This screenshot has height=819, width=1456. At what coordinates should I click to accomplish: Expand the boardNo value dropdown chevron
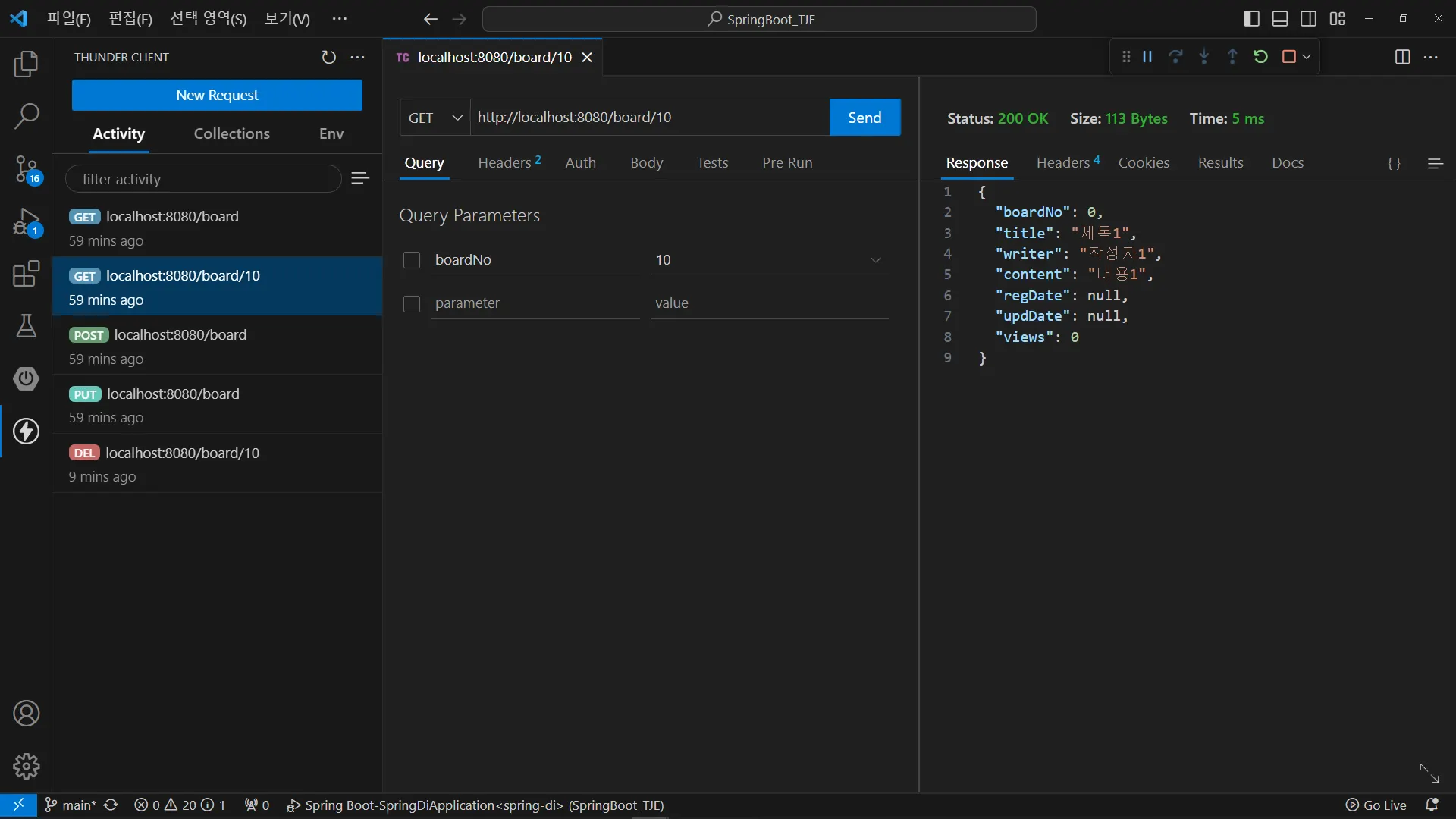[x=876, y=260]
